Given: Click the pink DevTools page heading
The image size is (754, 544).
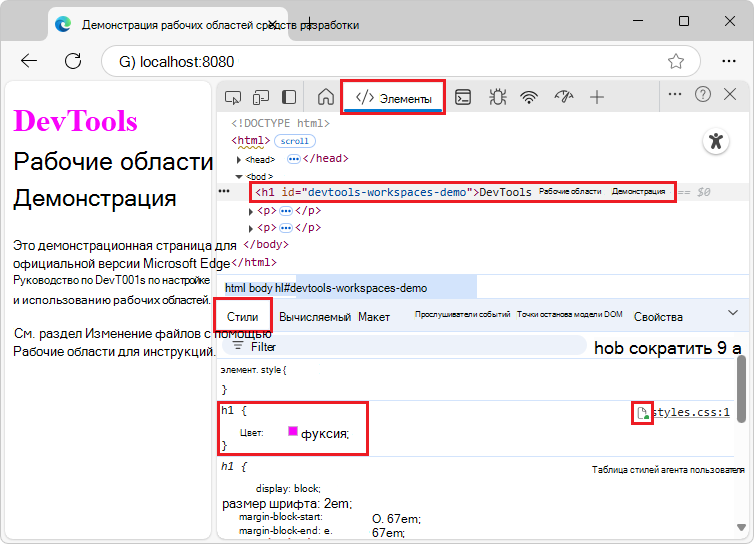Looking at the screenshot, I should tap(75, 121).
